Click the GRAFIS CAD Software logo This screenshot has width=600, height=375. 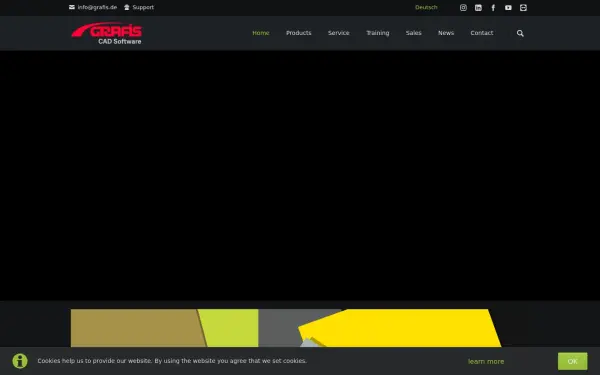click(x=107, y=33)
